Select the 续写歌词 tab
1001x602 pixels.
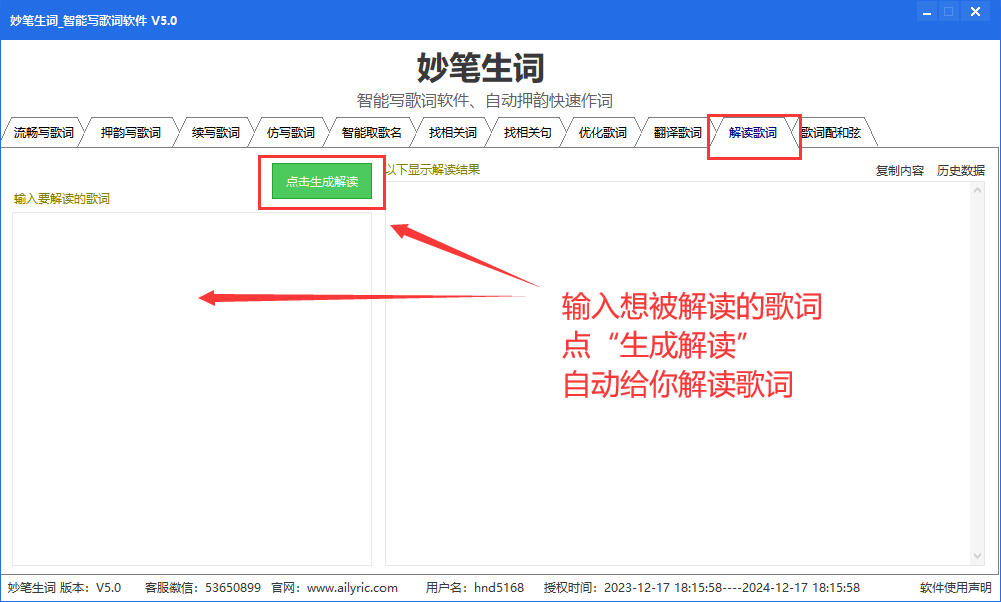[216, 133]
